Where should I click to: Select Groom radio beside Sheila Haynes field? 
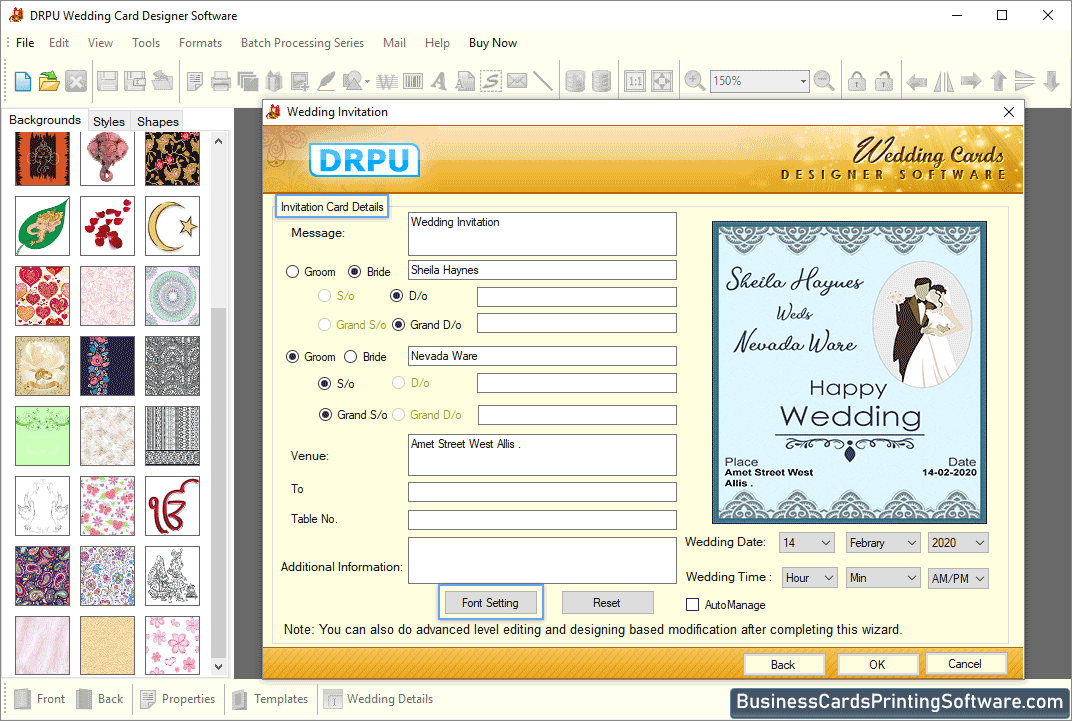click(293, 272)
